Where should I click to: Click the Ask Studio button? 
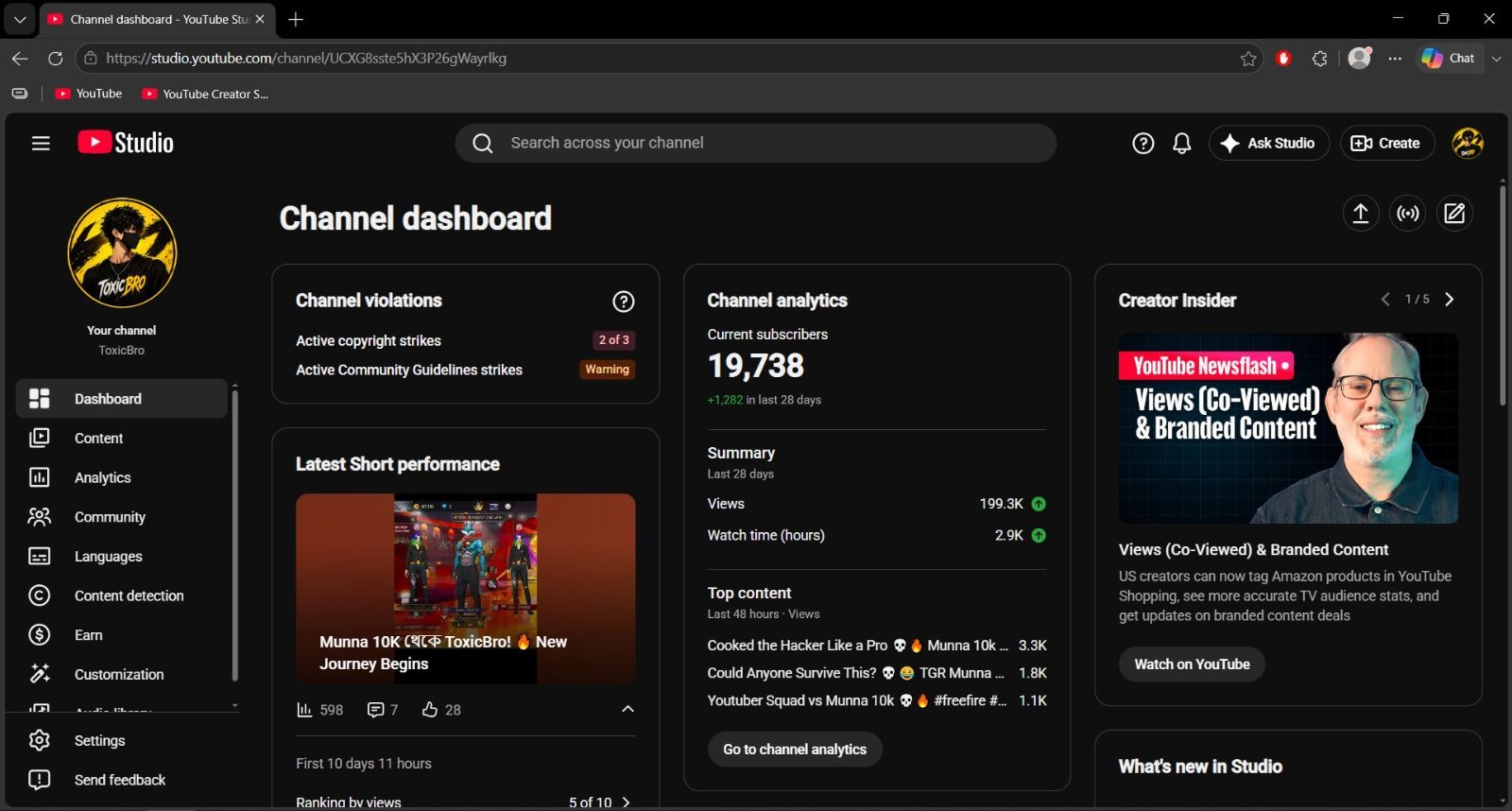click(x=1269, y=143)
